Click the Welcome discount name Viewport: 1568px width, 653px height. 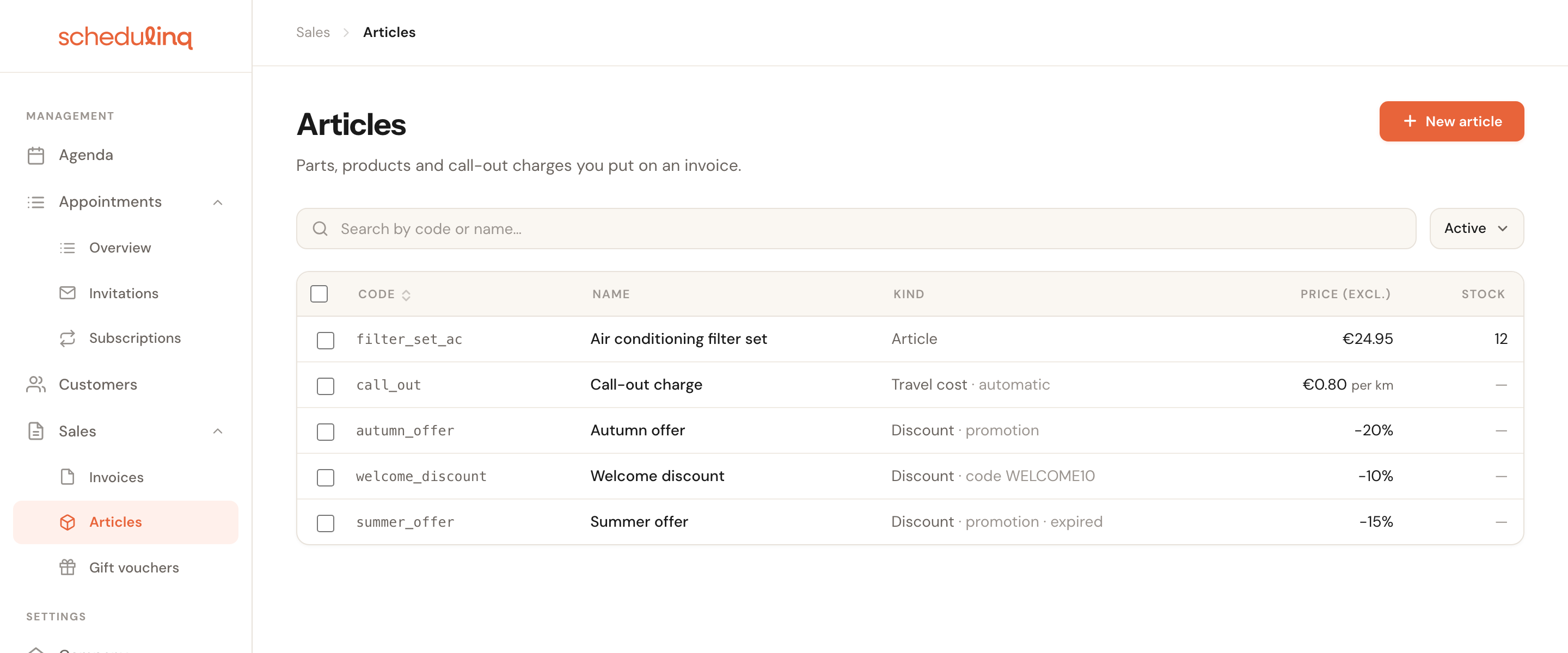coord(657,475)
